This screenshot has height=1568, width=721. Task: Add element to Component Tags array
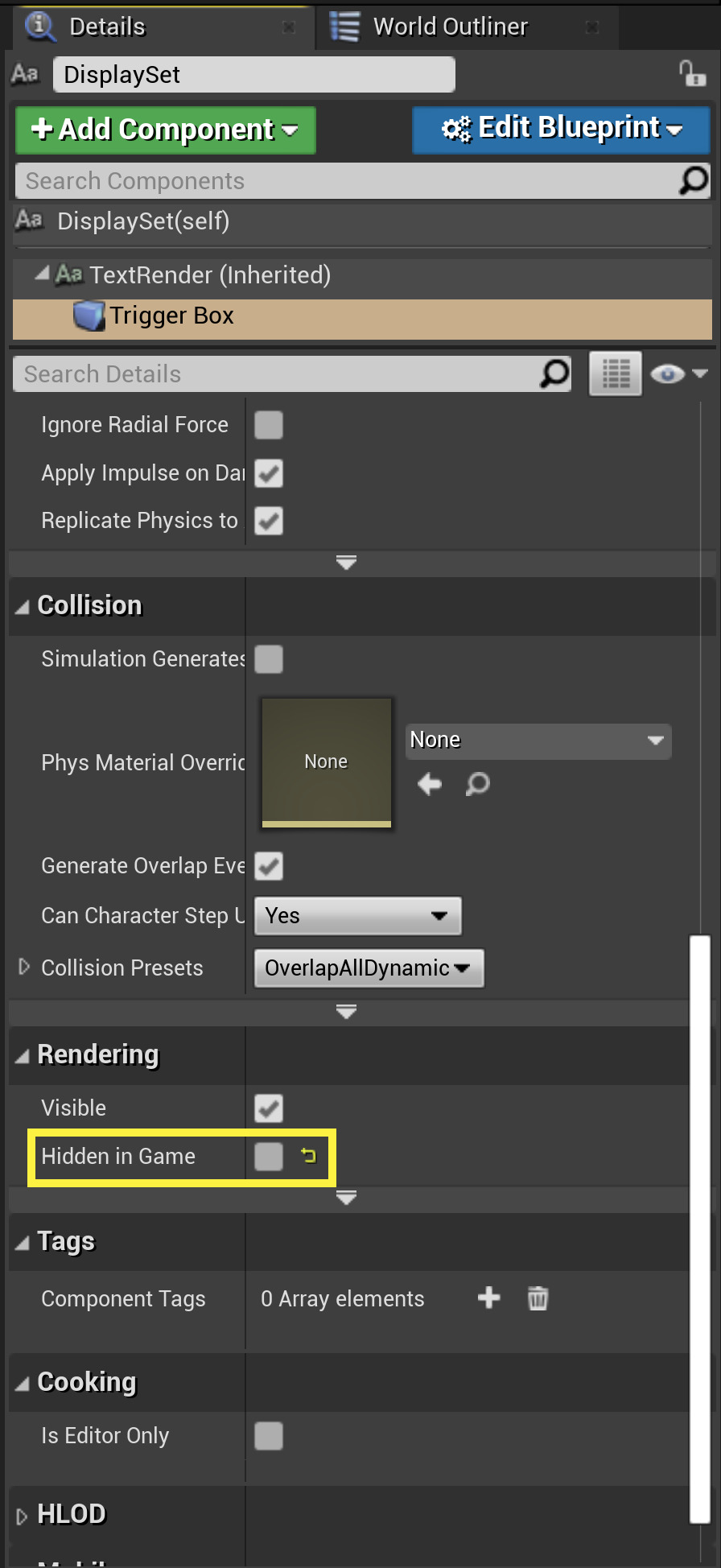coord(488,1298)
